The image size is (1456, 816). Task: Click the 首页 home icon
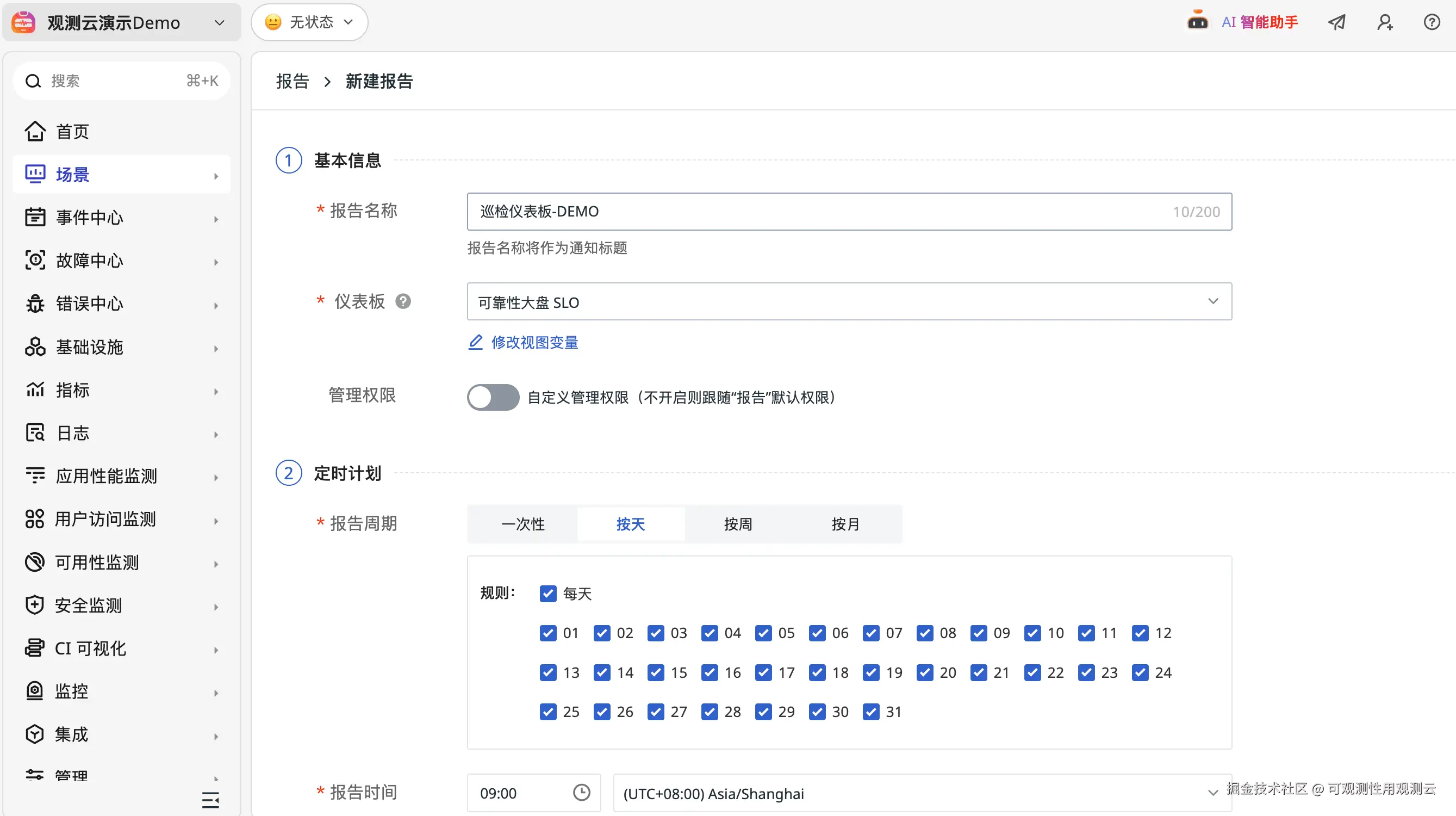[x=35, y=131]
